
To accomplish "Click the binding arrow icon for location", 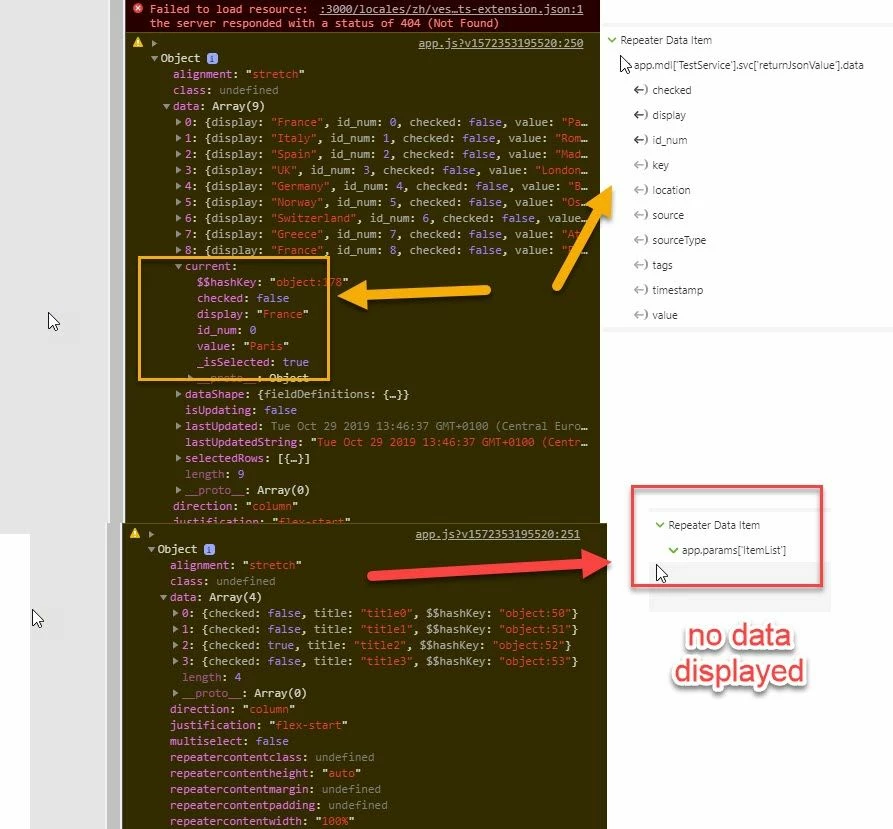I will click(x=641, y=190).
